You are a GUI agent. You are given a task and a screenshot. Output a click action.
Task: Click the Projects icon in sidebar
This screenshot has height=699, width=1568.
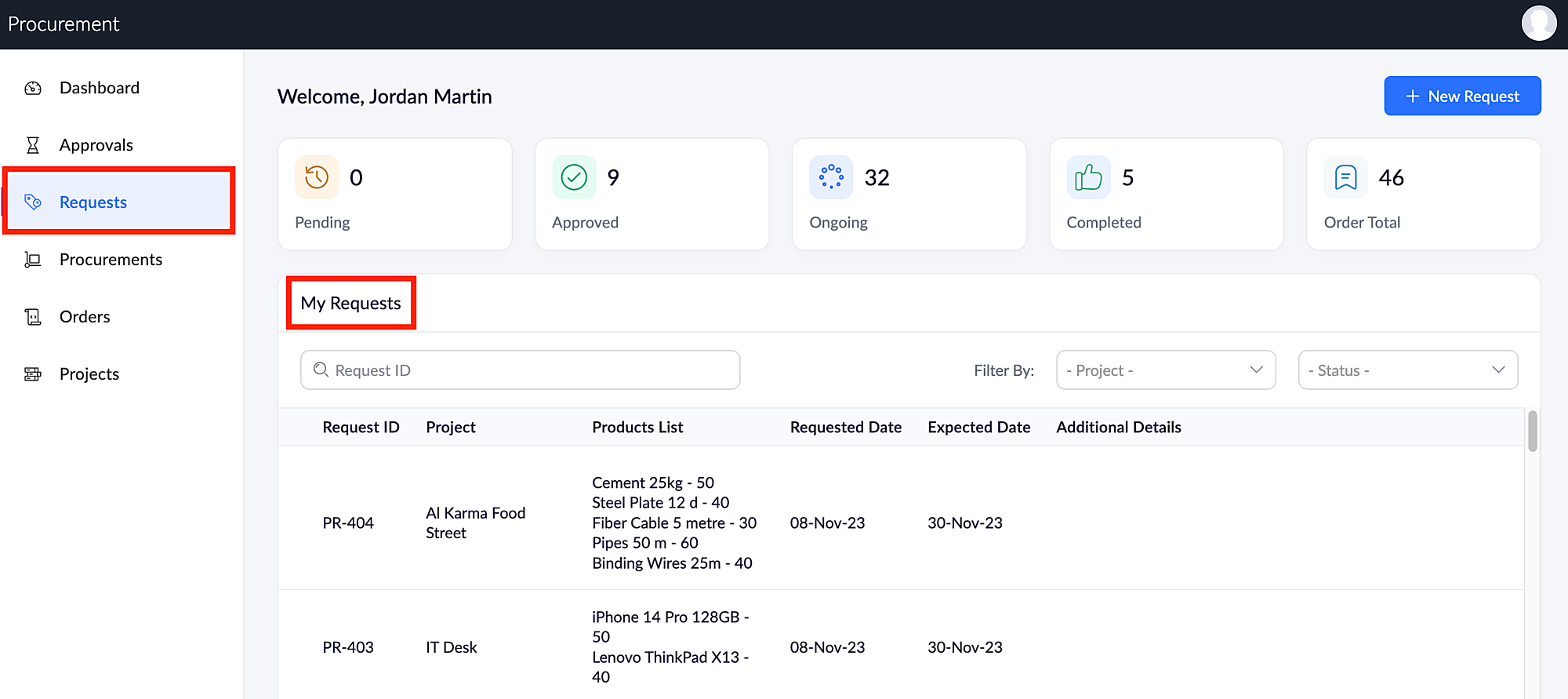tap(33, 374)
